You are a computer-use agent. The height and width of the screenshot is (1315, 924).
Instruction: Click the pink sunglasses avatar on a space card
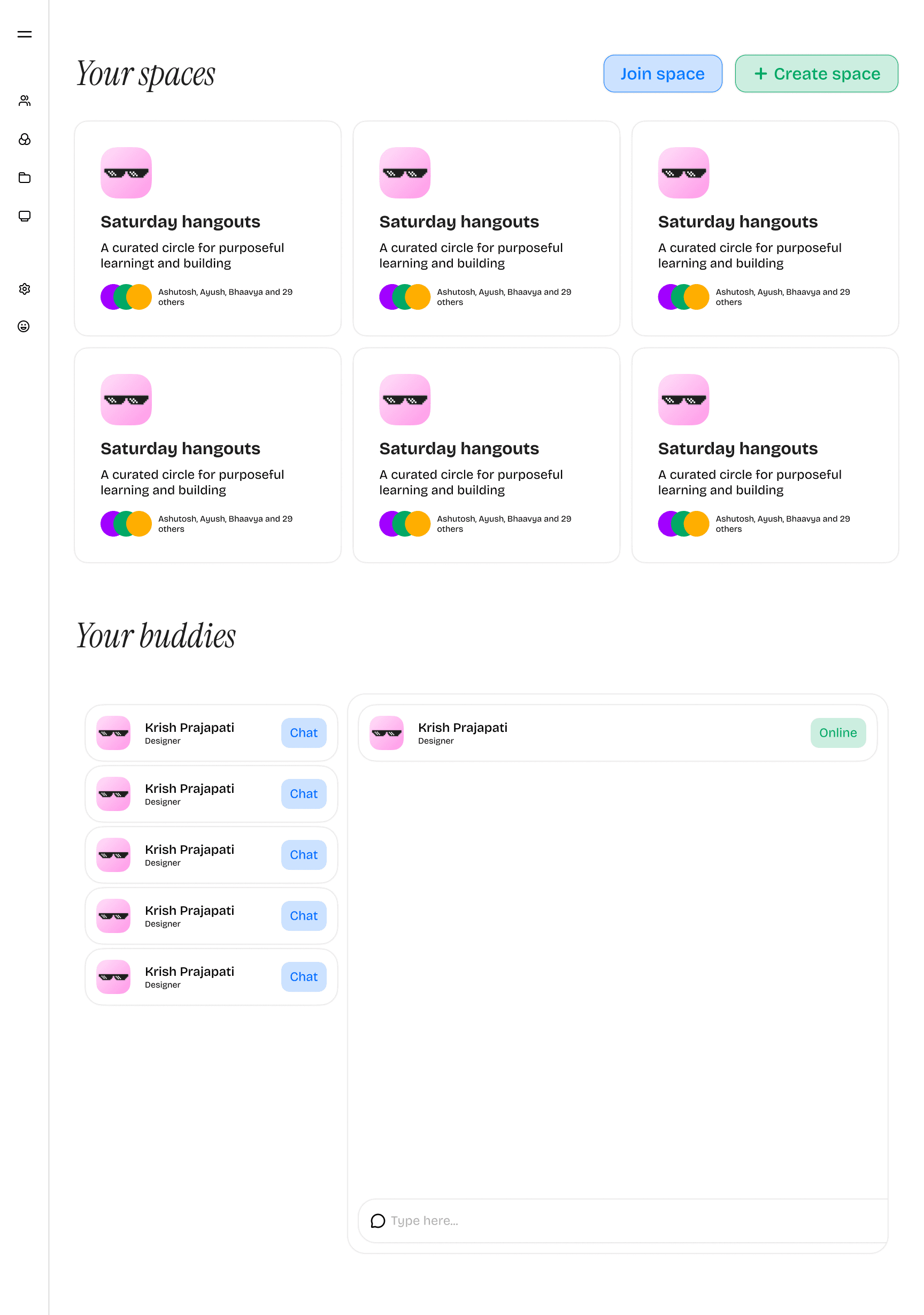tap(126, 172)
